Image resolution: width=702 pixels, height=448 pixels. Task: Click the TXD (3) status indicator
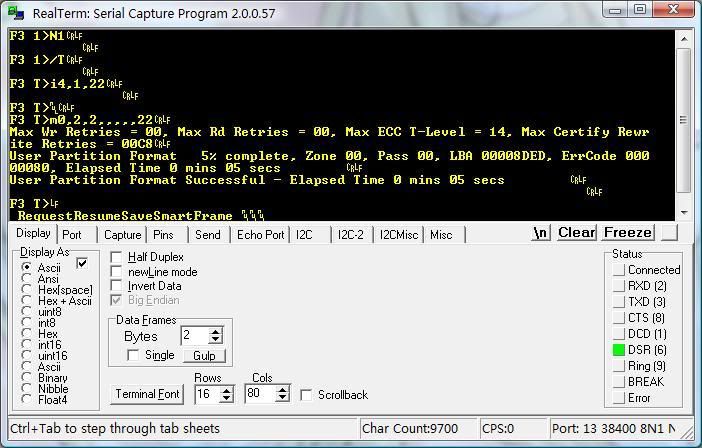pyautogui.click(x=619, y=302)
